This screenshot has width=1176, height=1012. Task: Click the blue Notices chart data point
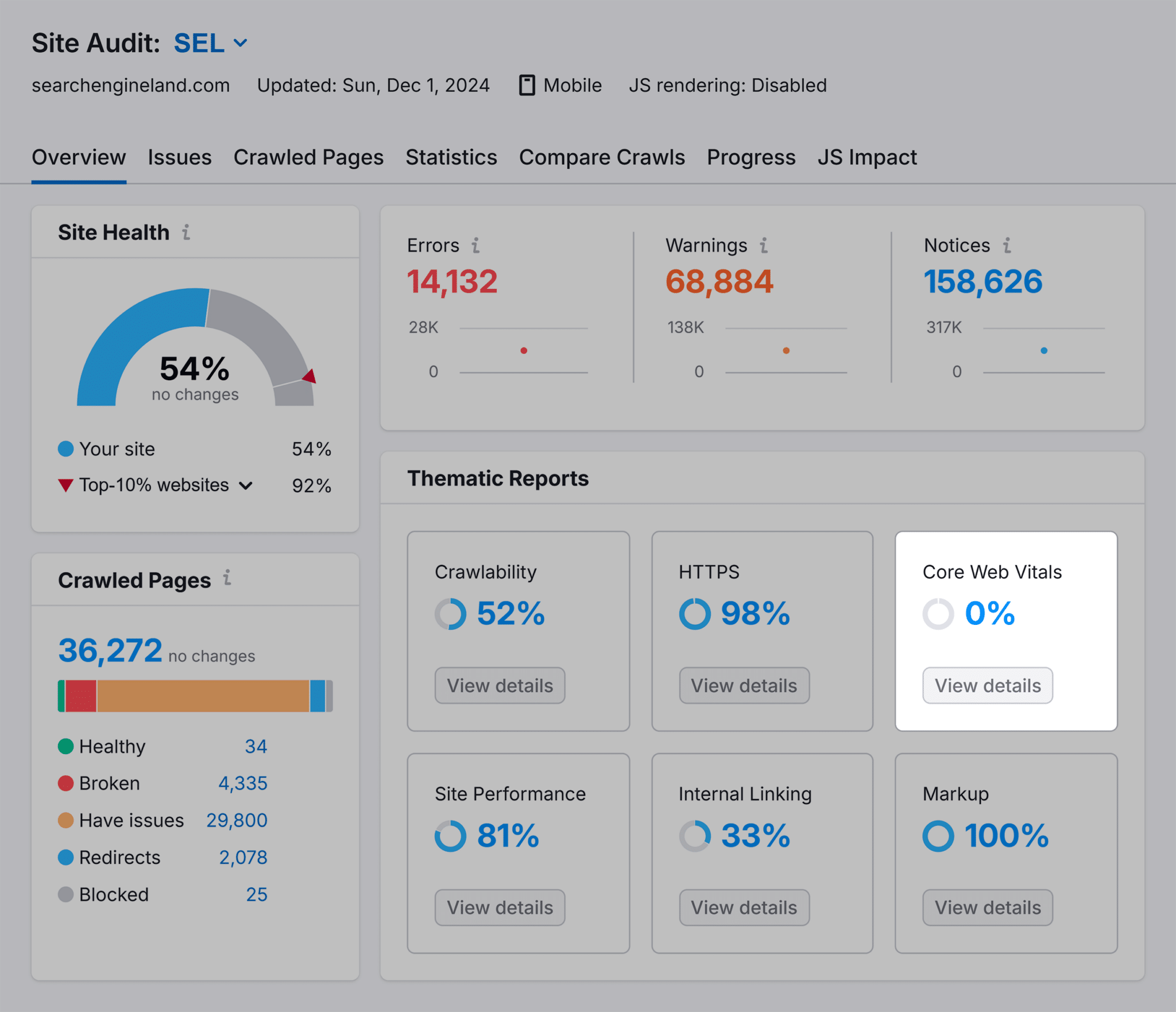[1044, 350]
